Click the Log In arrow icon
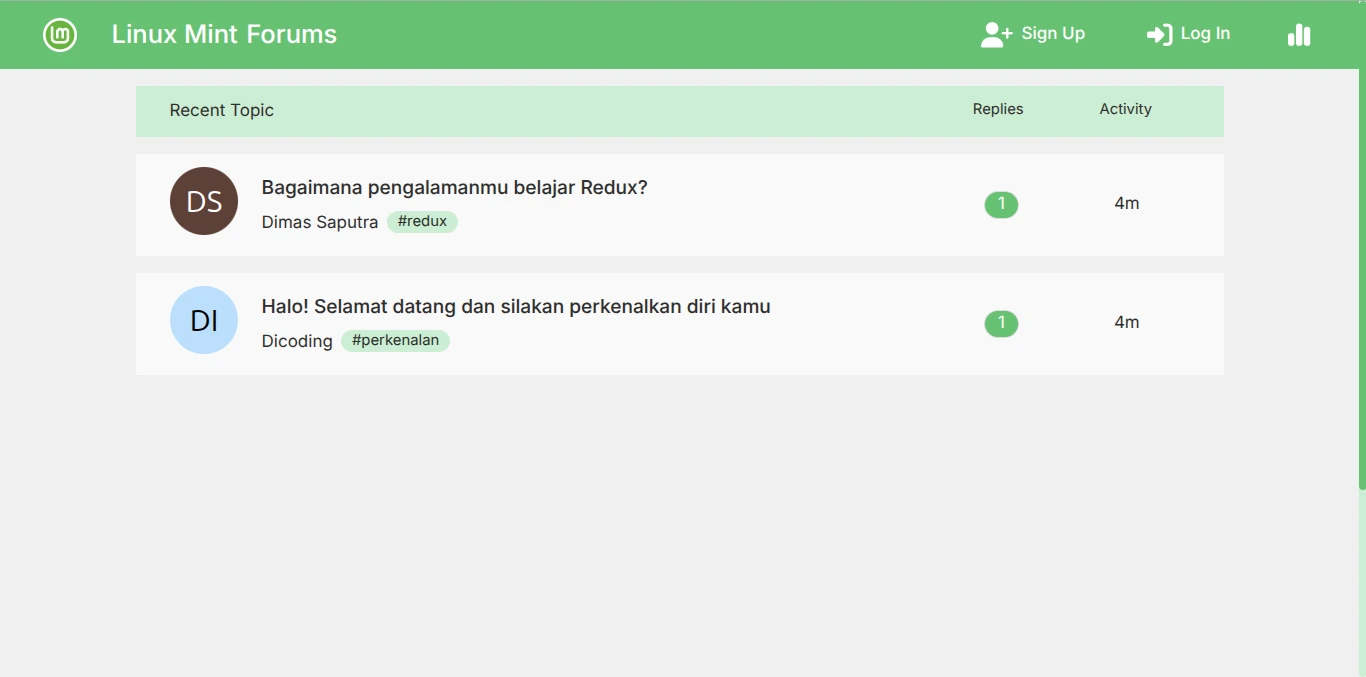The width and height of the screenshot is (1366, 677). 1158,33
